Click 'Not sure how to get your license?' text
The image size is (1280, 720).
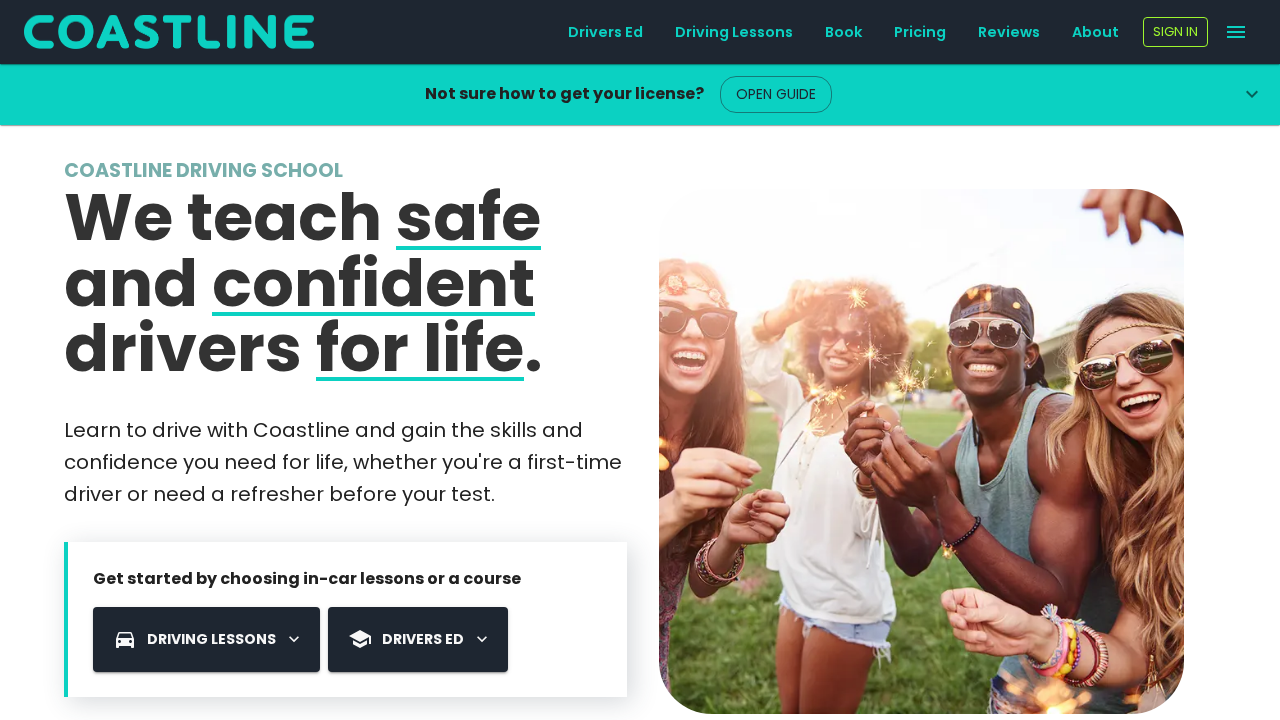coord(564,94)
